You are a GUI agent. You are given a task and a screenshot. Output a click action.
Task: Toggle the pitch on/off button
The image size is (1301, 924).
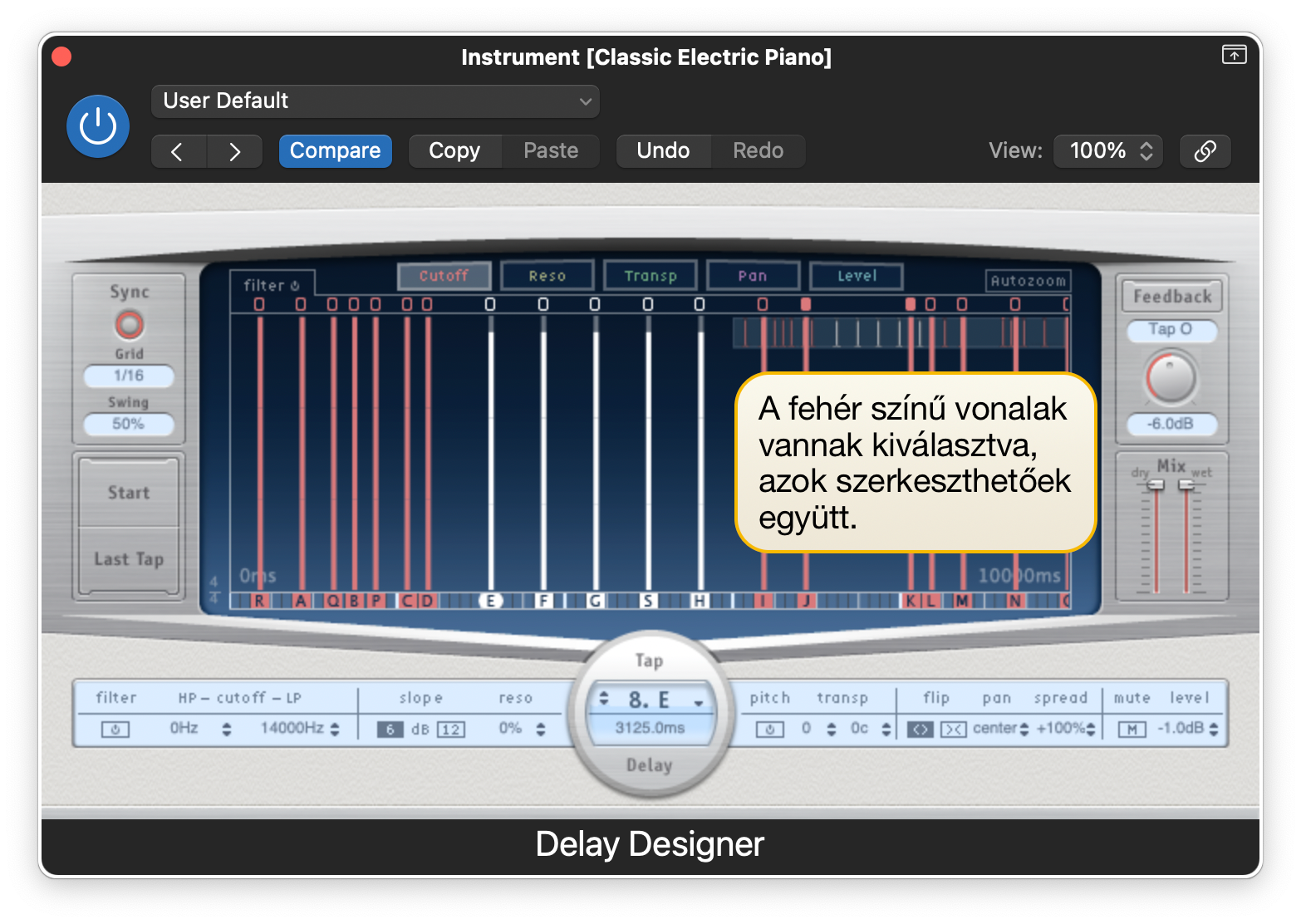pos(770,730)
